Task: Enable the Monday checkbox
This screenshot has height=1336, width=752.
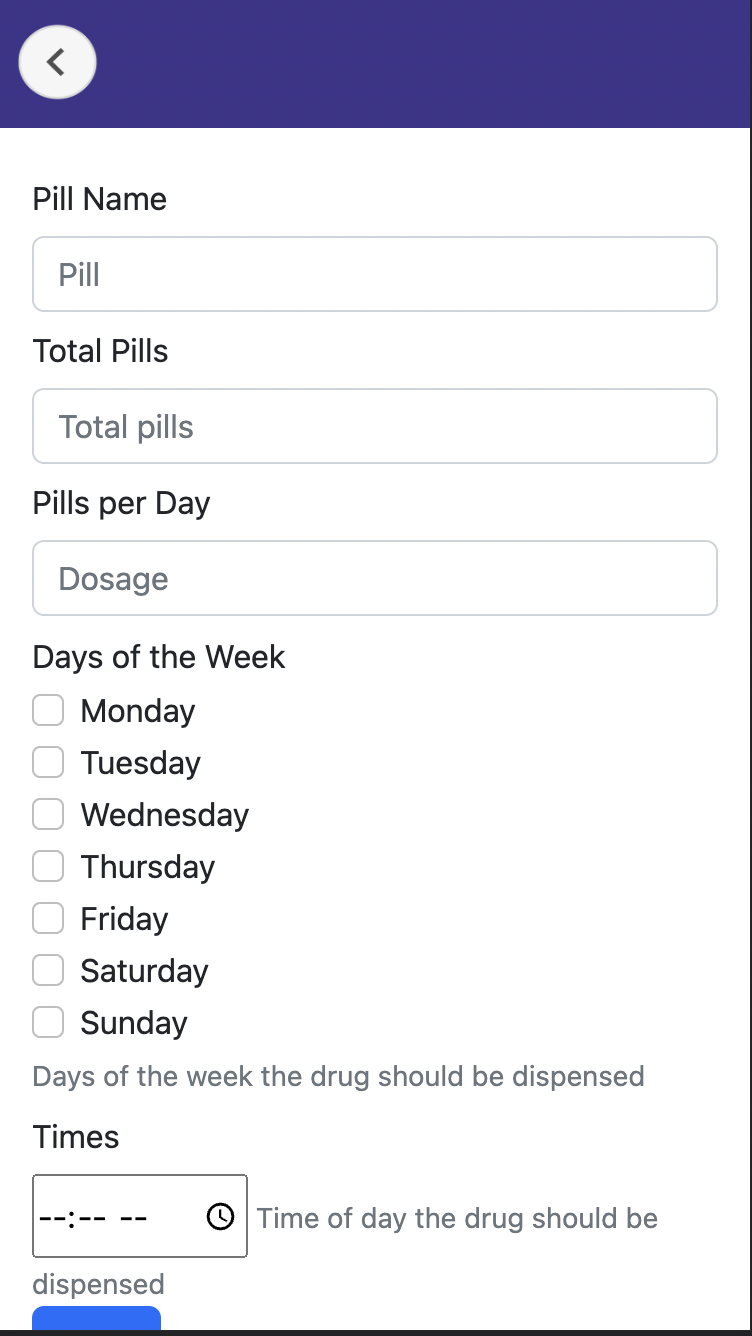Action: coord(48,710)
